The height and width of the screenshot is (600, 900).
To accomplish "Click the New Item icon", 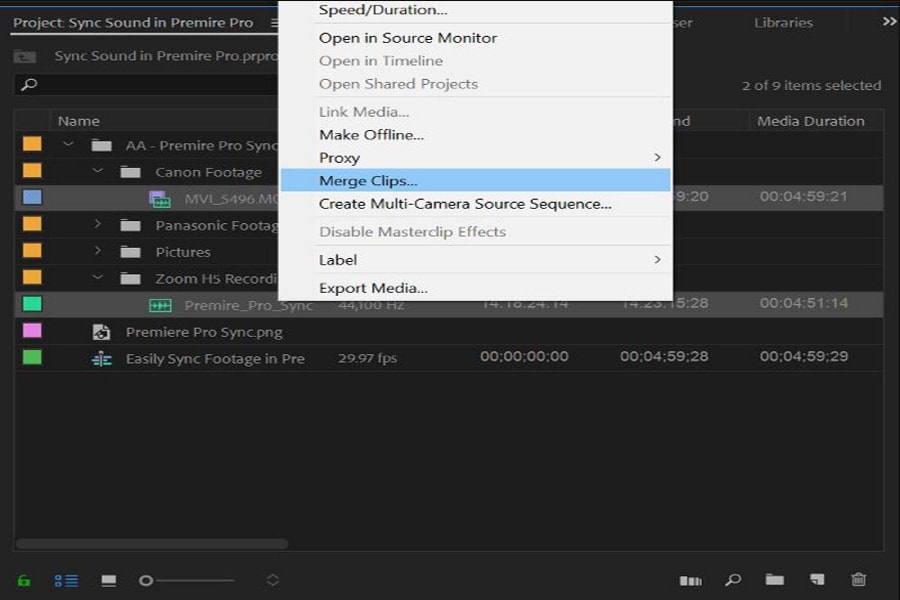I will (x=817, y=579).
